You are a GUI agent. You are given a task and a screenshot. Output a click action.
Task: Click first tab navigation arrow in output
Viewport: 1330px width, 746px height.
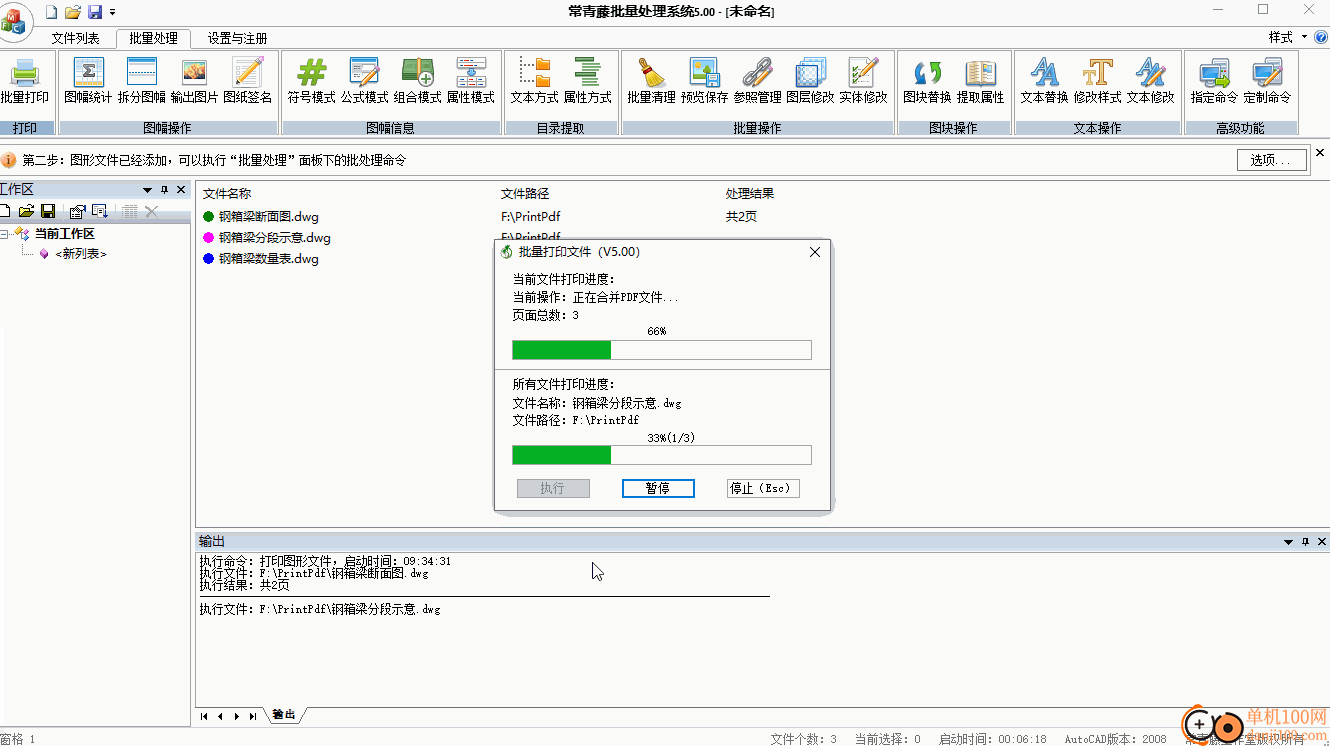pyautogui.click(x=204, y=716)
